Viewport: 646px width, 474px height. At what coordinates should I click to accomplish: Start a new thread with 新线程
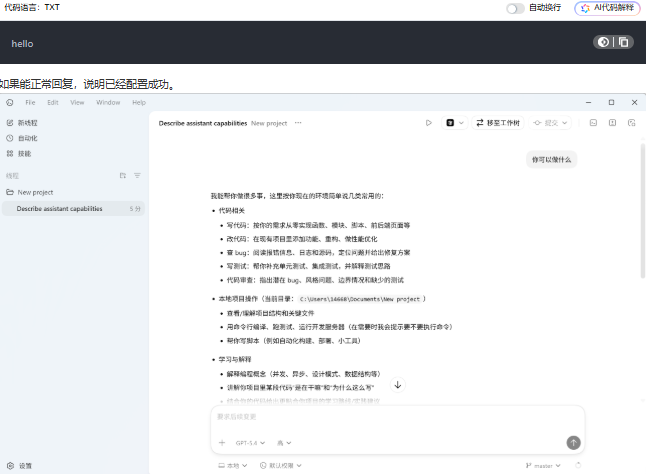coord(22,123)
